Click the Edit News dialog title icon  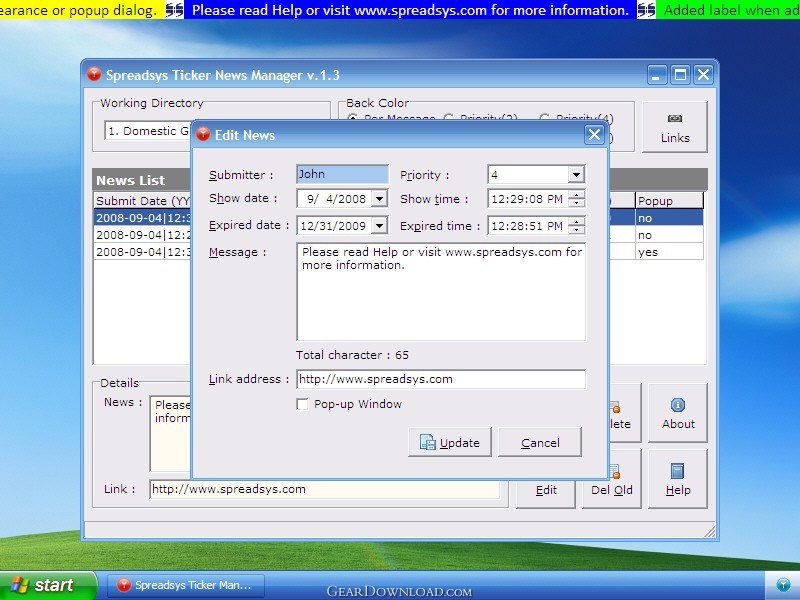click(x=203, y=135)
